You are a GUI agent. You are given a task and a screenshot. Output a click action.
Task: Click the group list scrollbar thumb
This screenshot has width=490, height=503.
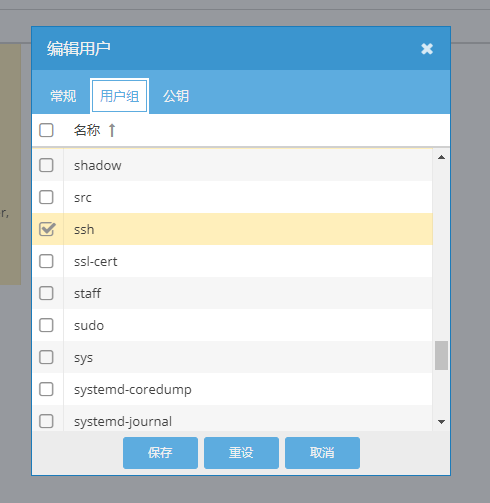(441, 355)
